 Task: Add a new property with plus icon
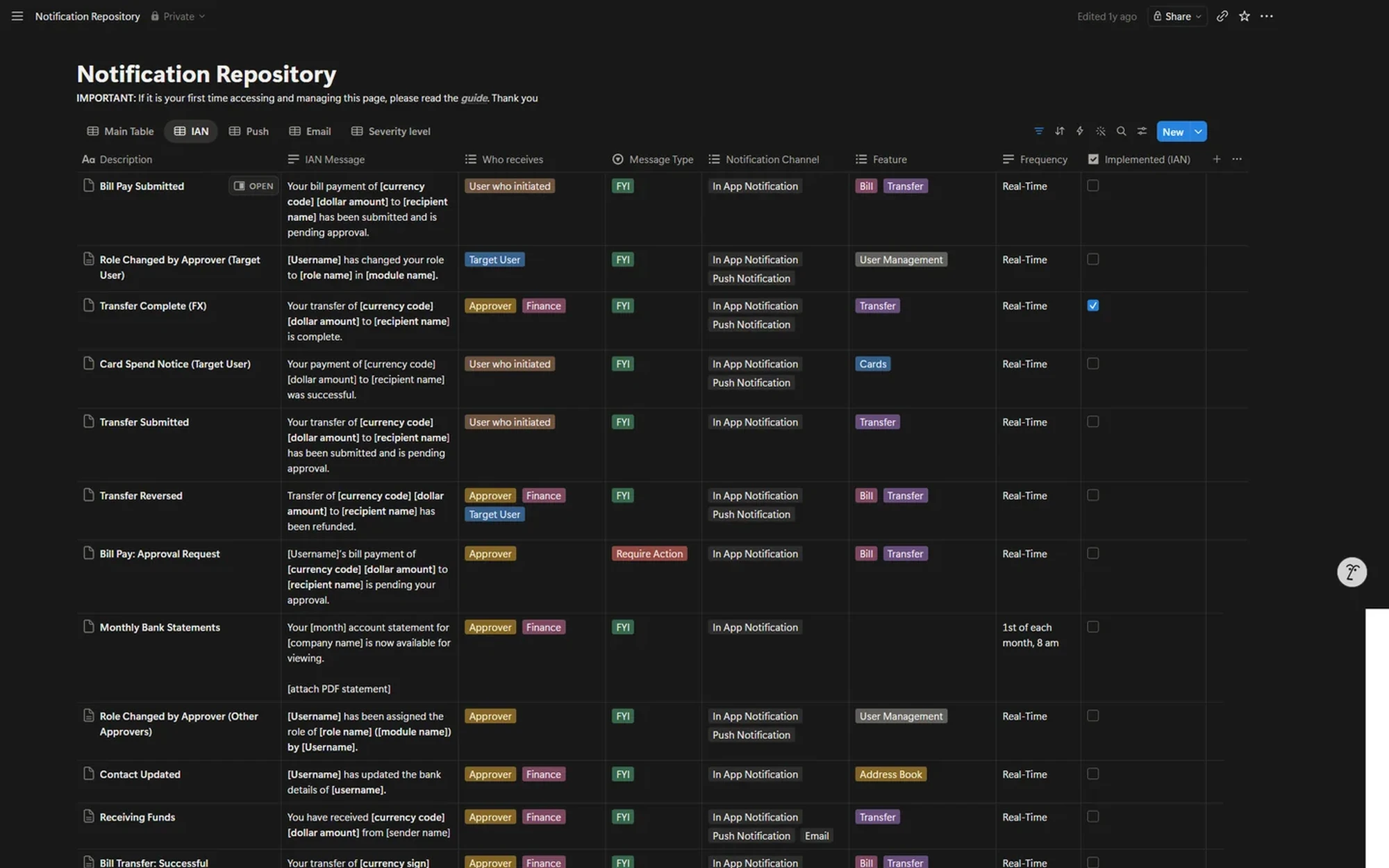click(x=1216, y=159)
